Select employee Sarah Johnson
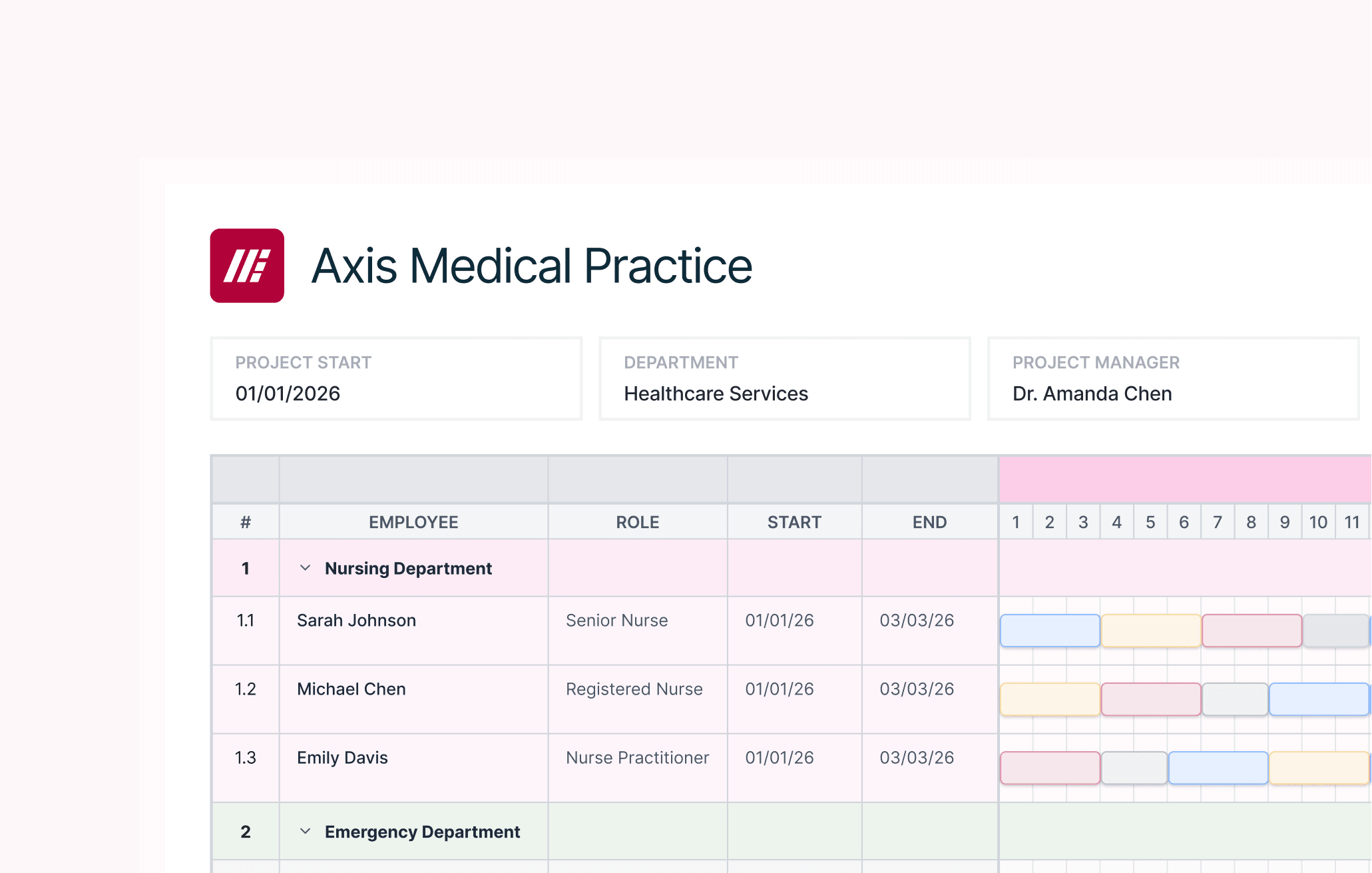This screenshot has height=873, width=1372. [x=356, y=620]
